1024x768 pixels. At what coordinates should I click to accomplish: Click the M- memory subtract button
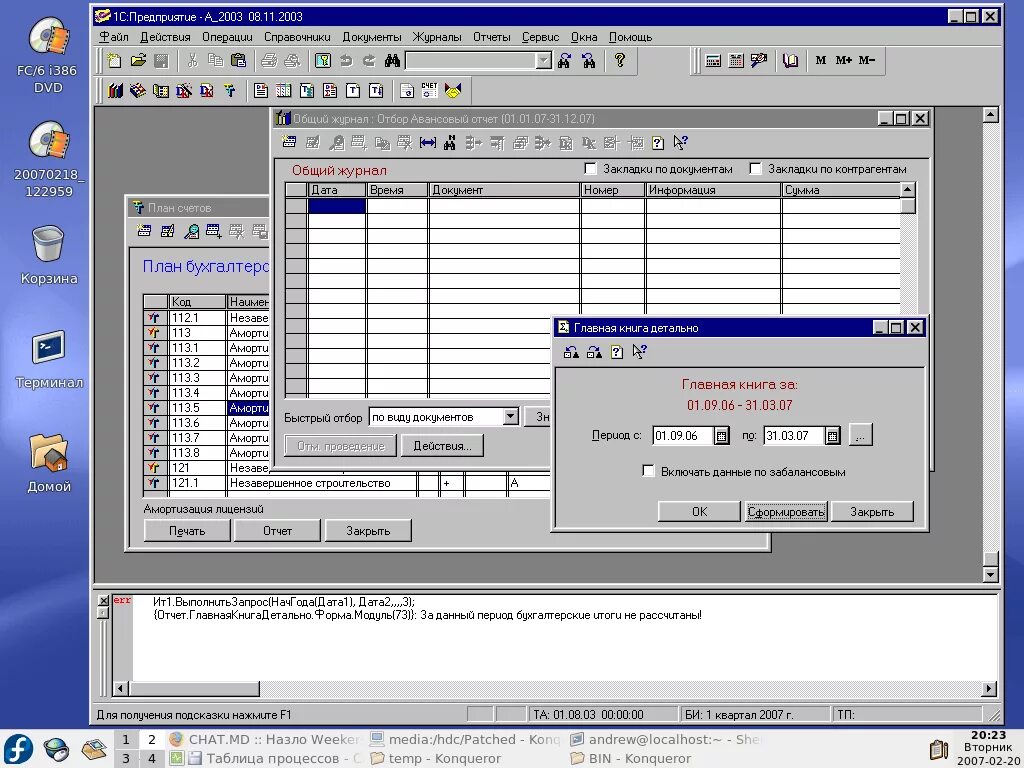pos(867,60)
